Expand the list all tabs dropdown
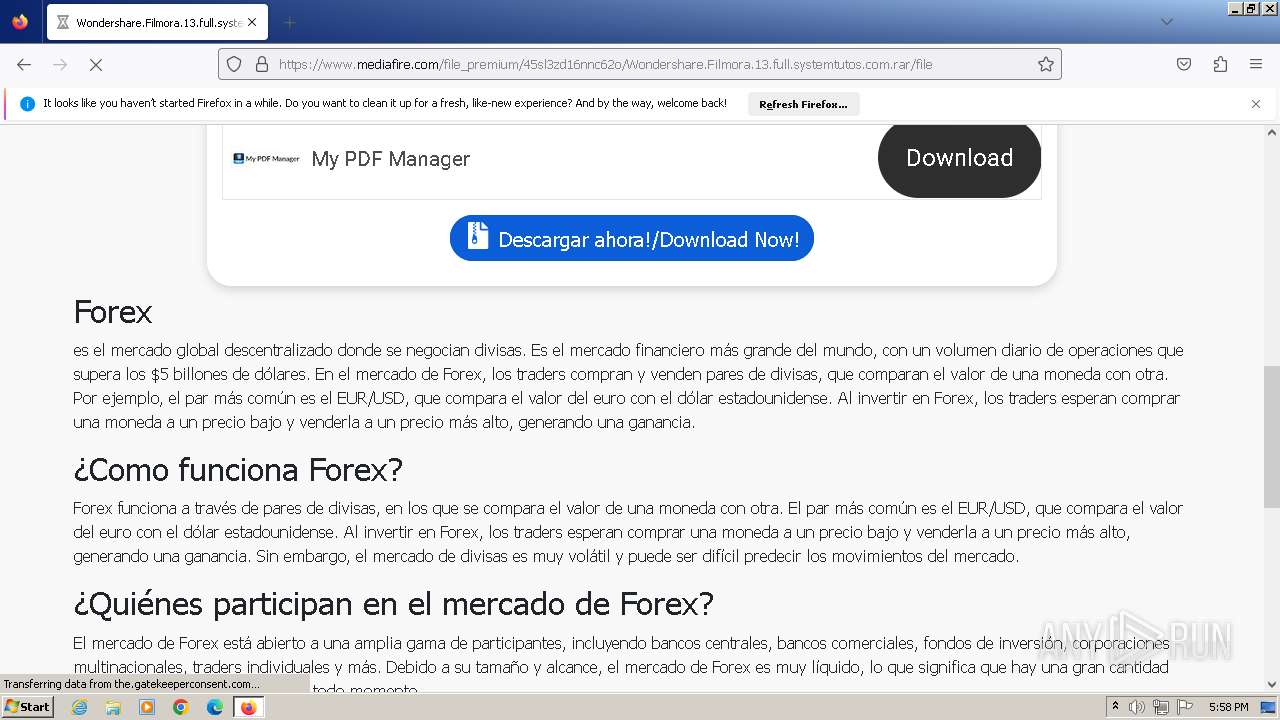Viewport: 1280px width, 720px height. (x=1166, y=22)
